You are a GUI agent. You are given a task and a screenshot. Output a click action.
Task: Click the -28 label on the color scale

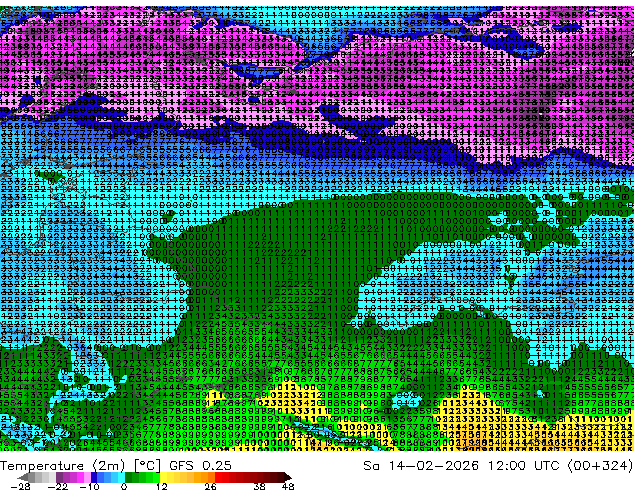21,486
